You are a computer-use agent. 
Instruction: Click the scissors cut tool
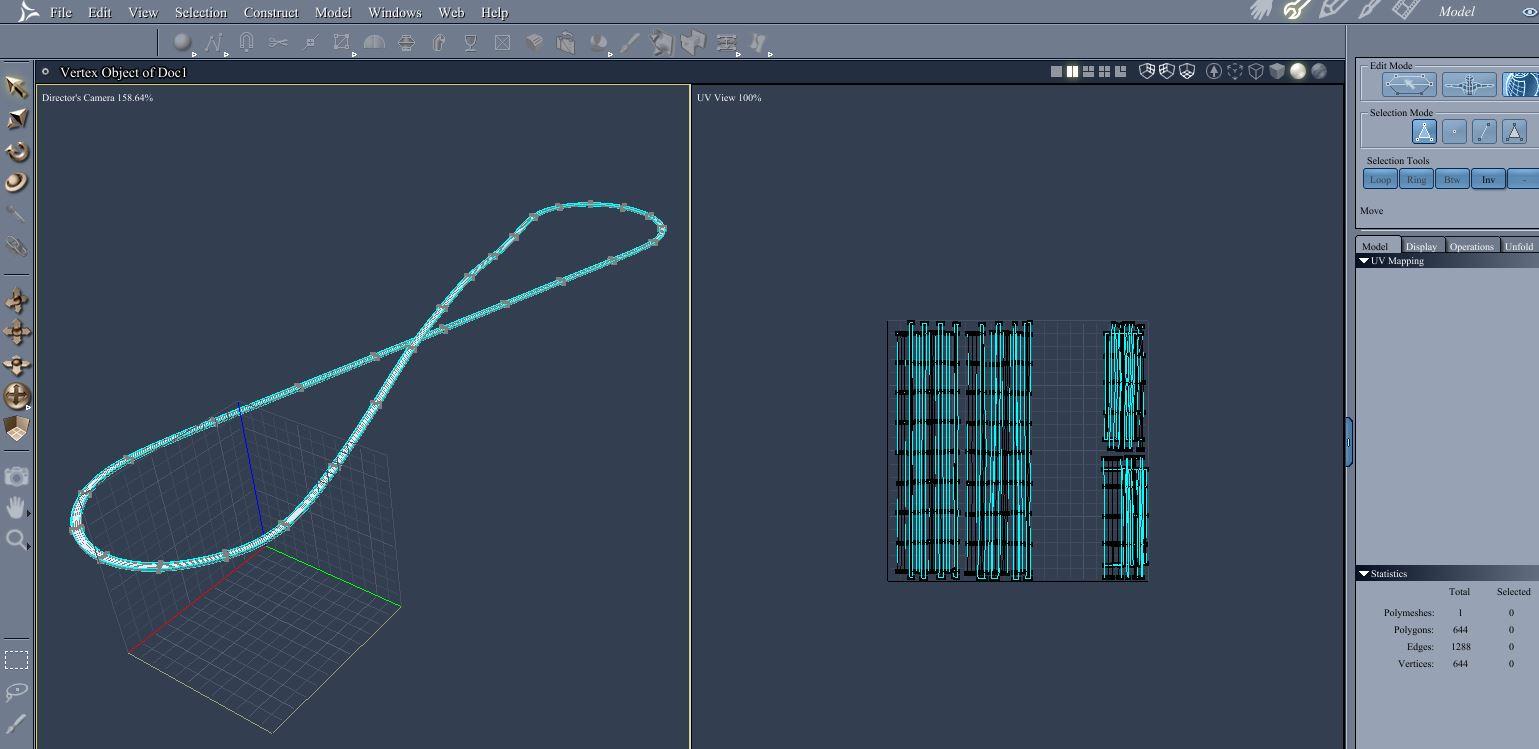pos(278,43)
